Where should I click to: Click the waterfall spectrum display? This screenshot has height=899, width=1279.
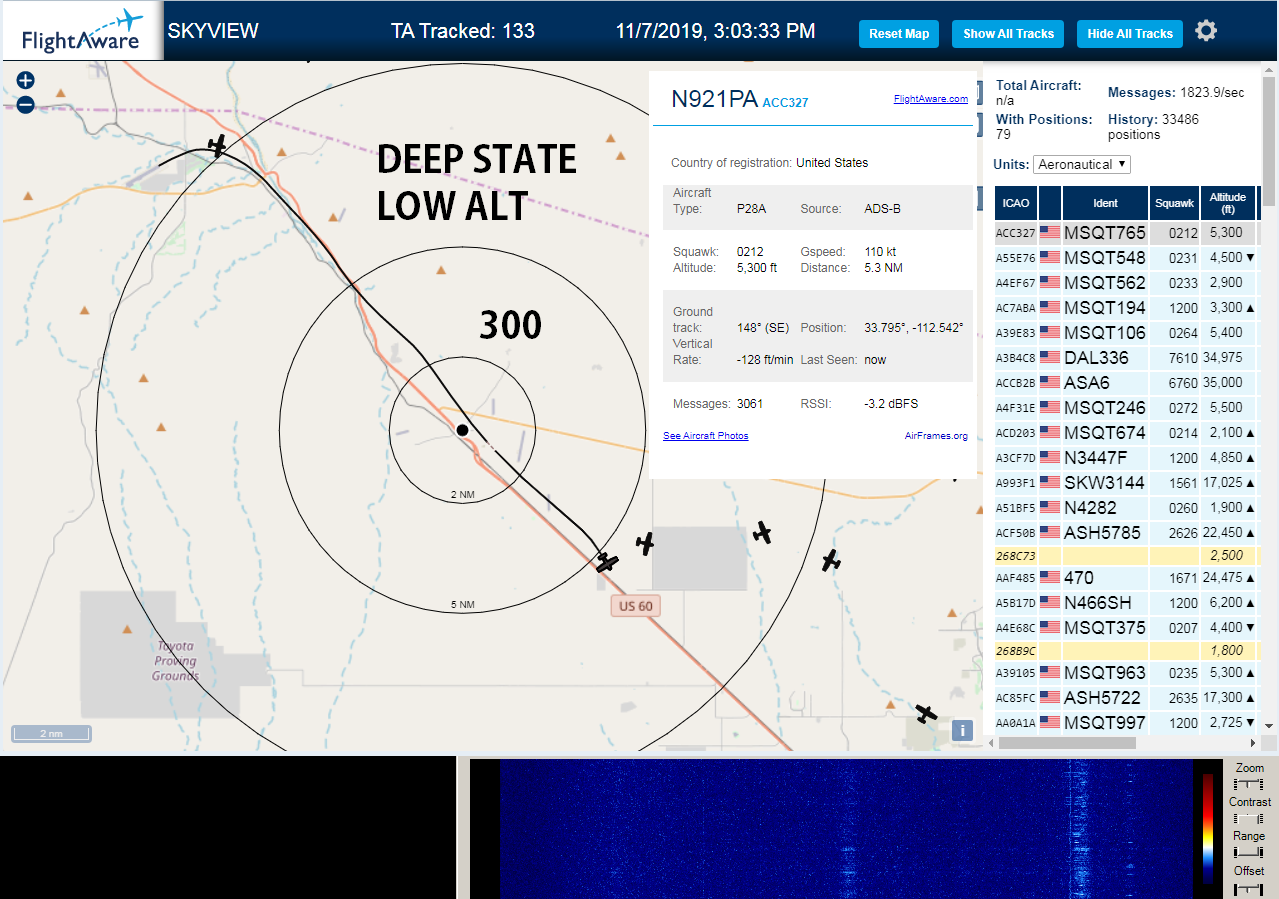pyautogui.click(x=846, y=828)
